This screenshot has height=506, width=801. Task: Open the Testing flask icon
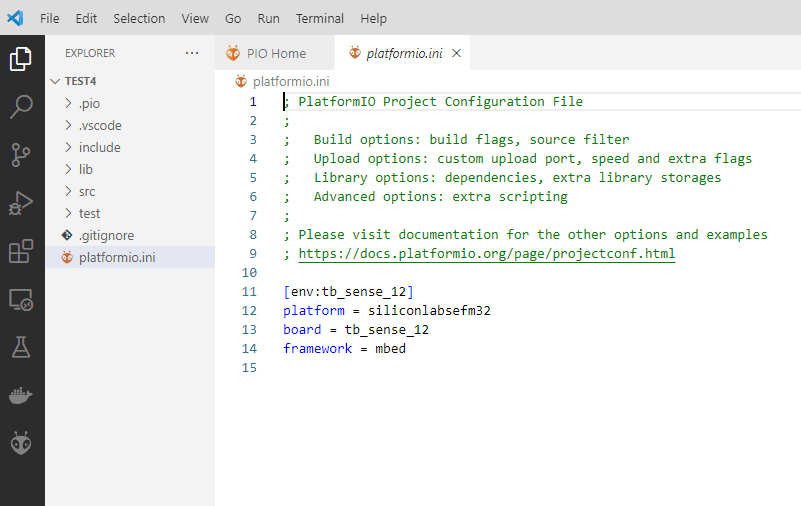pyautogui.click(x=21, y=347)
